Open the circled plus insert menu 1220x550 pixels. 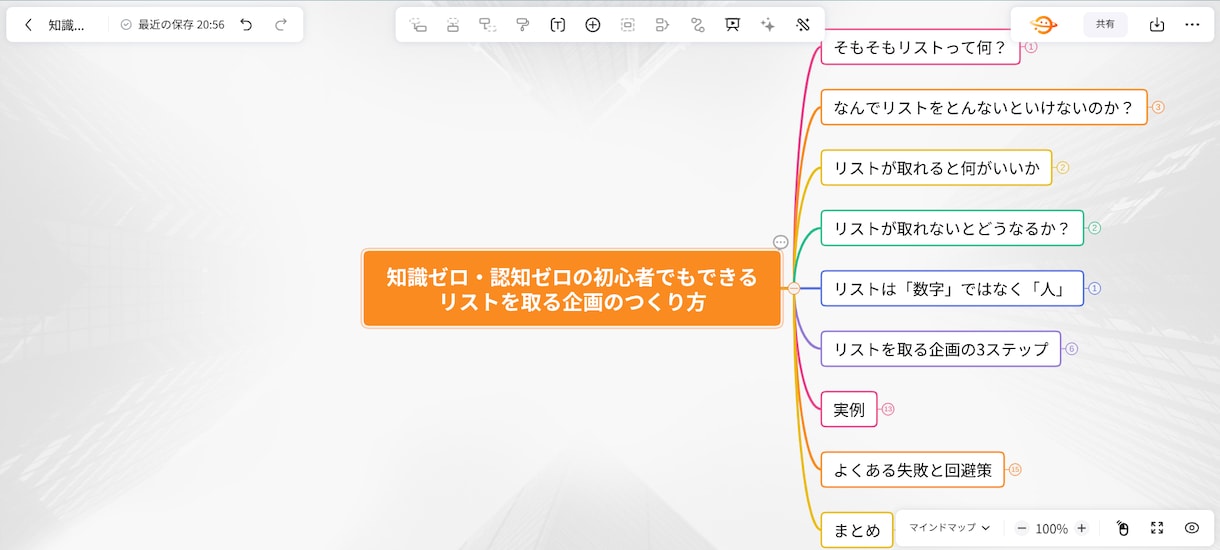click(x=593, y=25)
